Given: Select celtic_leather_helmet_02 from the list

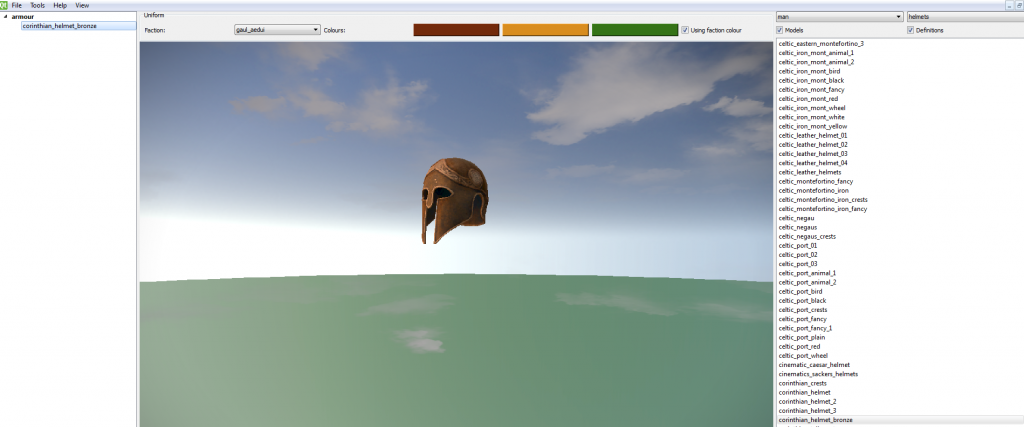Looking at the screenshot, I should [813, 145].
